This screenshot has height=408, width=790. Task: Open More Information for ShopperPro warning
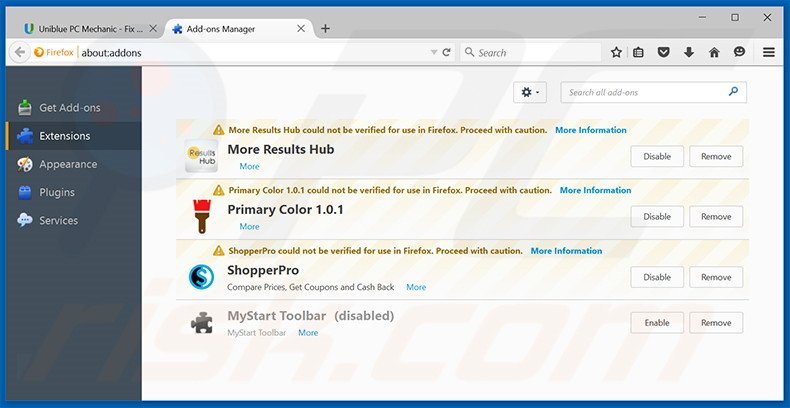click(x=566, y=251)
